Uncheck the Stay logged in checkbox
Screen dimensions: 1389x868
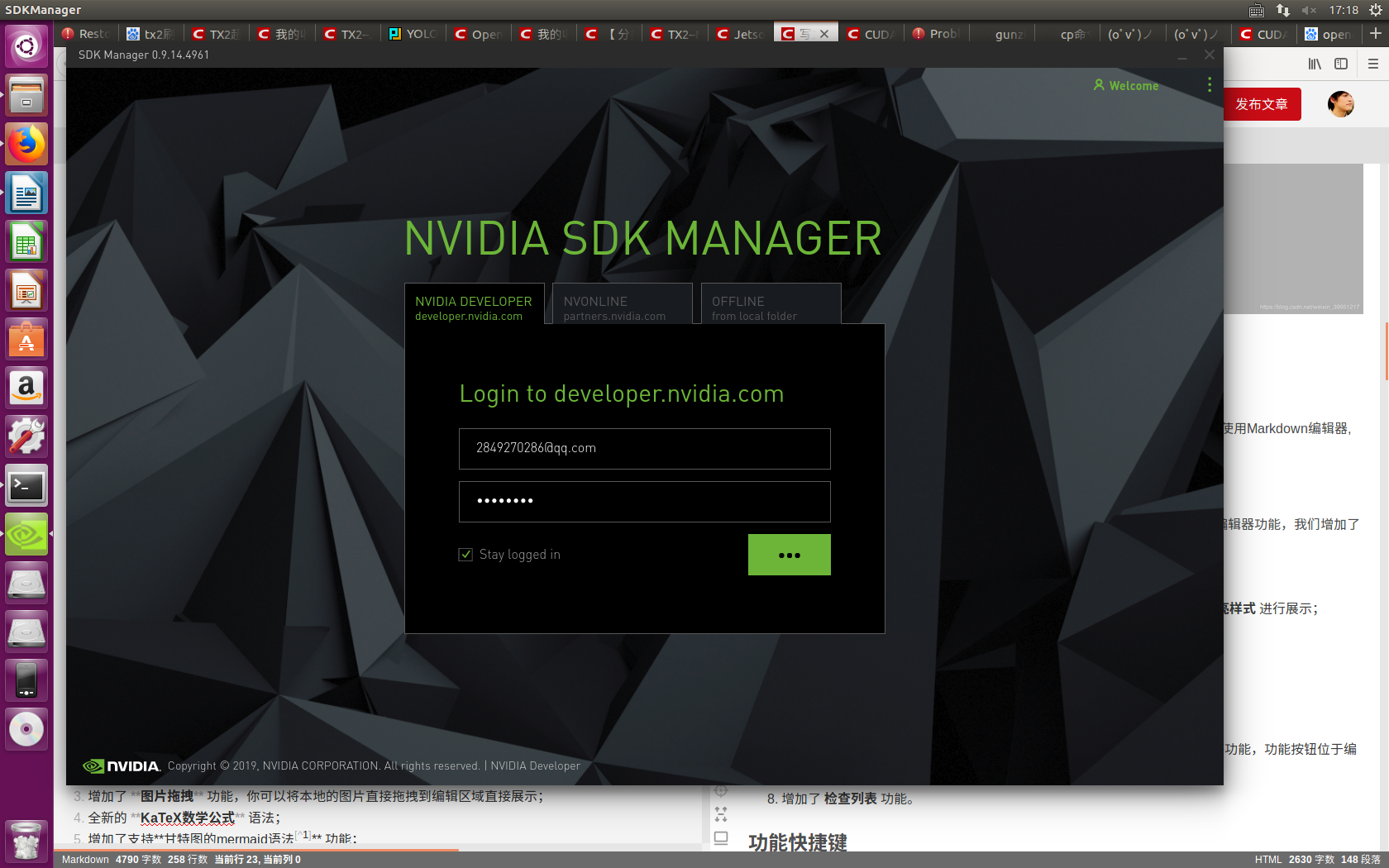[x=465, y=555]
